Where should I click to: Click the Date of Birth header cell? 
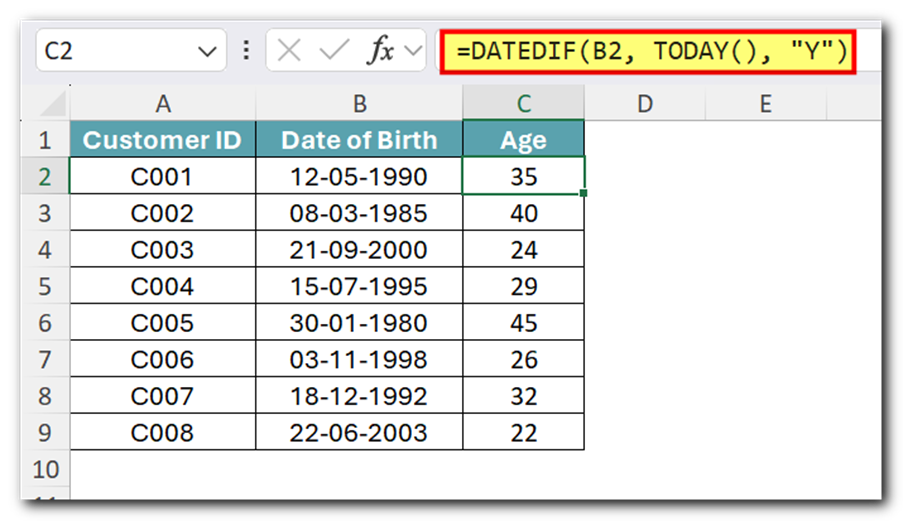[x=359, y=139]
